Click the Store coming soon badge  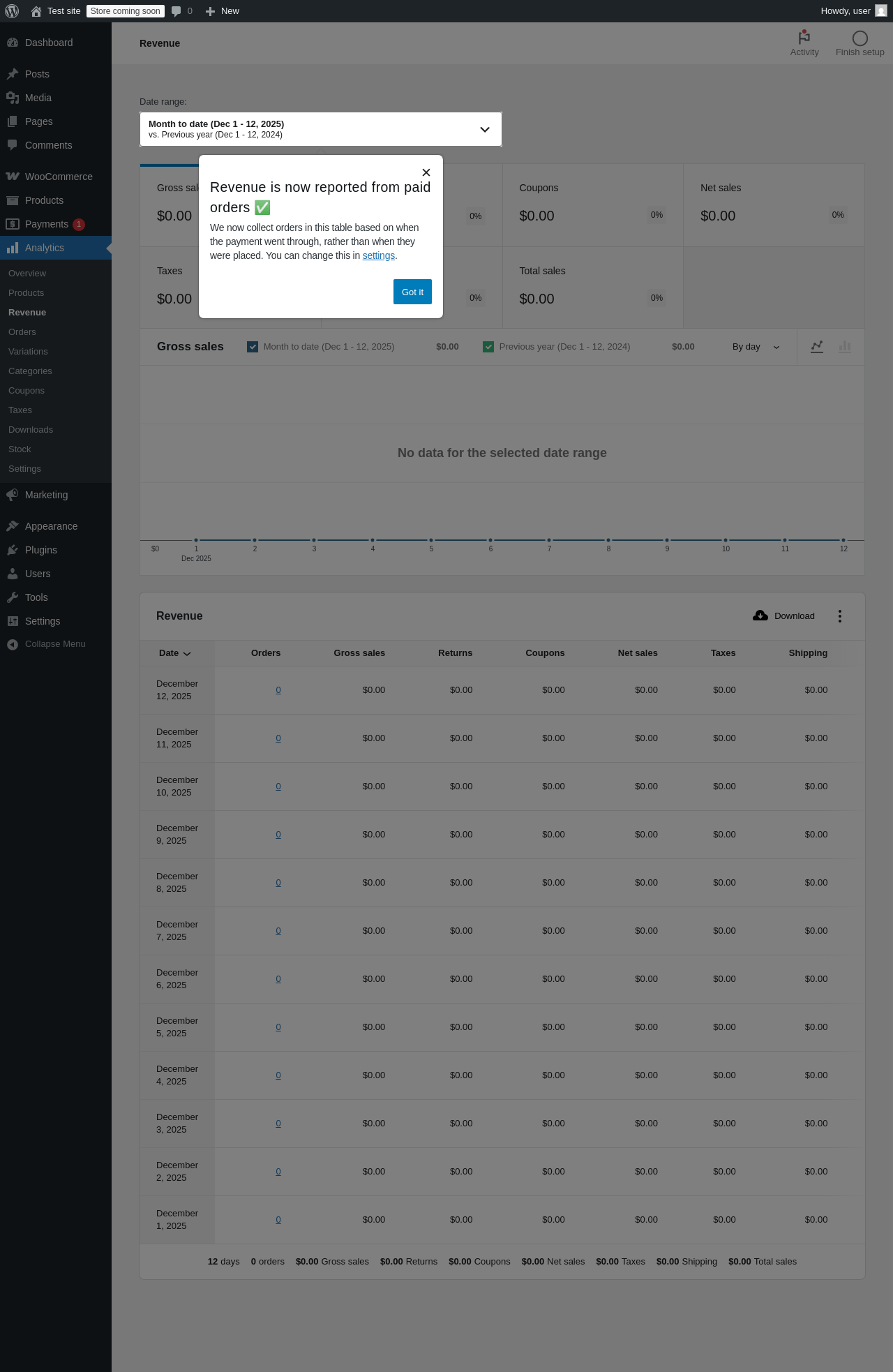pyautogui.click(x=126, y=11)
